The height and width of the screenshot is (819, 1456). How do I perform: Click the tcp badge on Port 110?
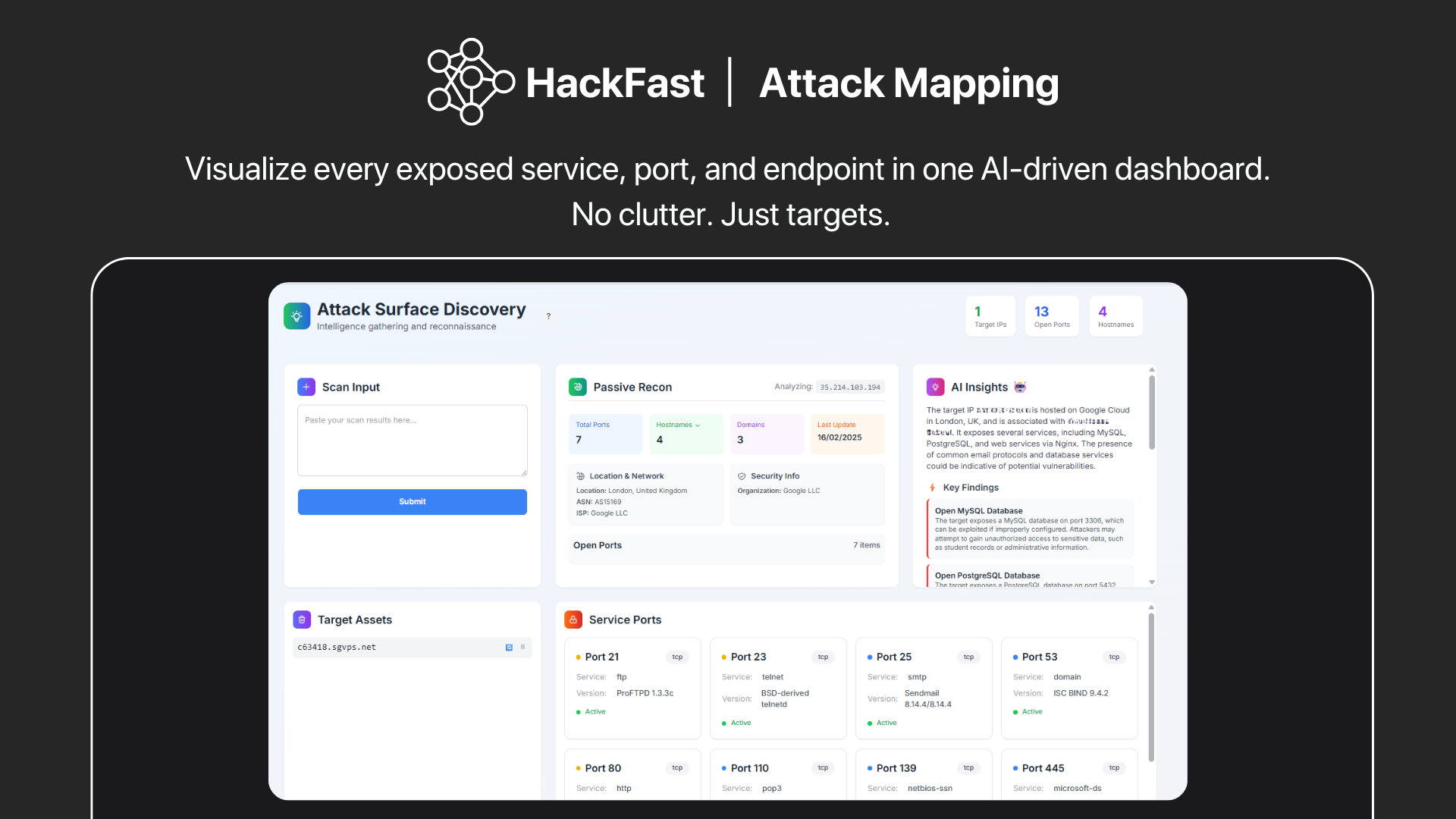point(823,768)
